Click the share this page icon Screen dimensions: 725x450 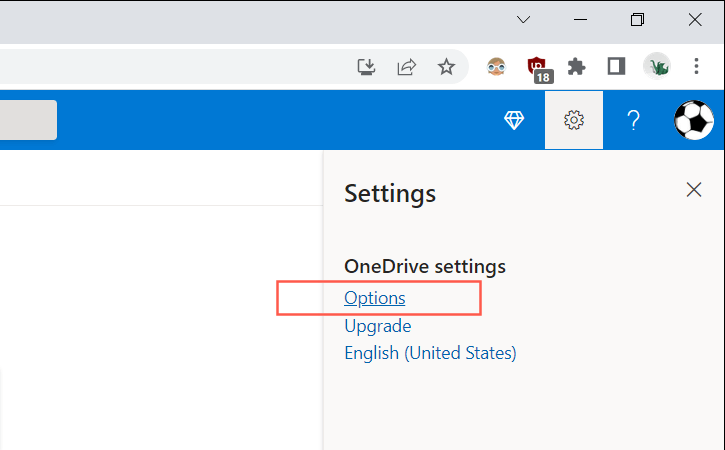tap(406, 67)
